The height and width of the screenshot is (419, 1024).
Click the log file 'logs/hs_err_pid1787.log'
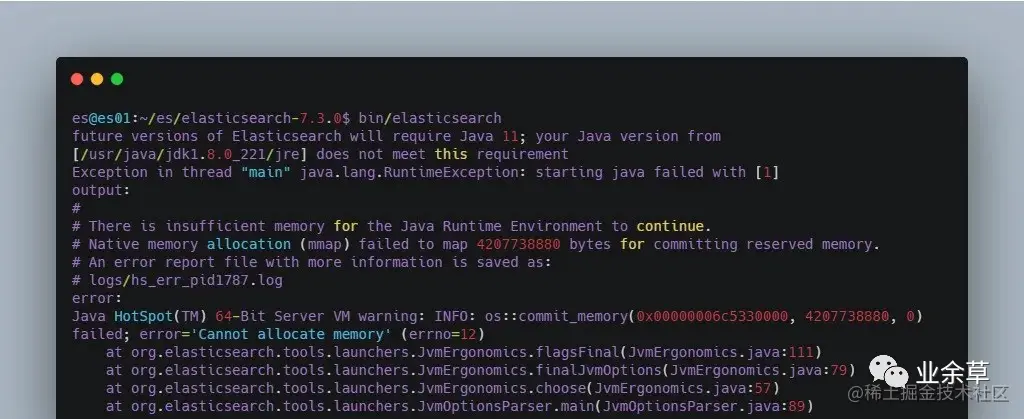(186, 281)
